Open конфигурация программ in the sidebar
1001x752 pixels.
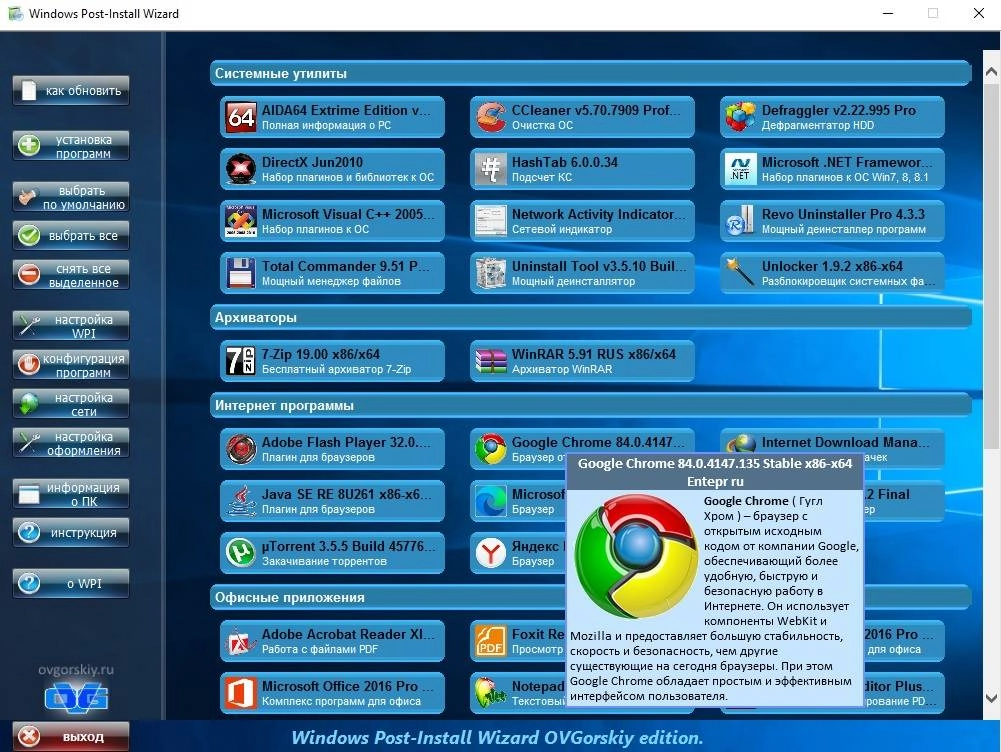coord(70,365)
